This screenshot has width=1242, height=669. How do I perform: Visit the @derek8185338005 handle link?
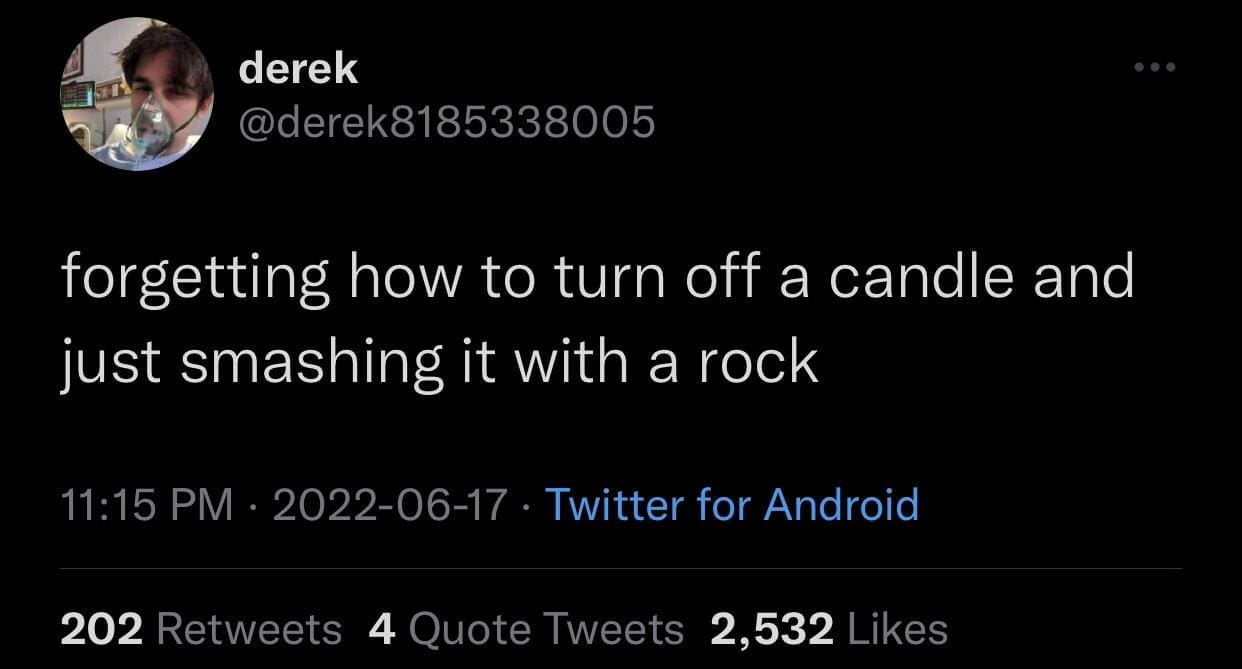(x=446, y=121)
